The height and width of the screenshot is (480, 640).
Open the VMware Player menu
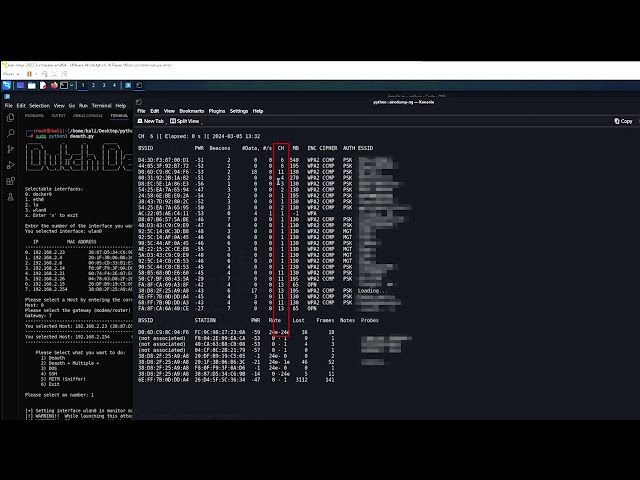(x=11, y=74)
